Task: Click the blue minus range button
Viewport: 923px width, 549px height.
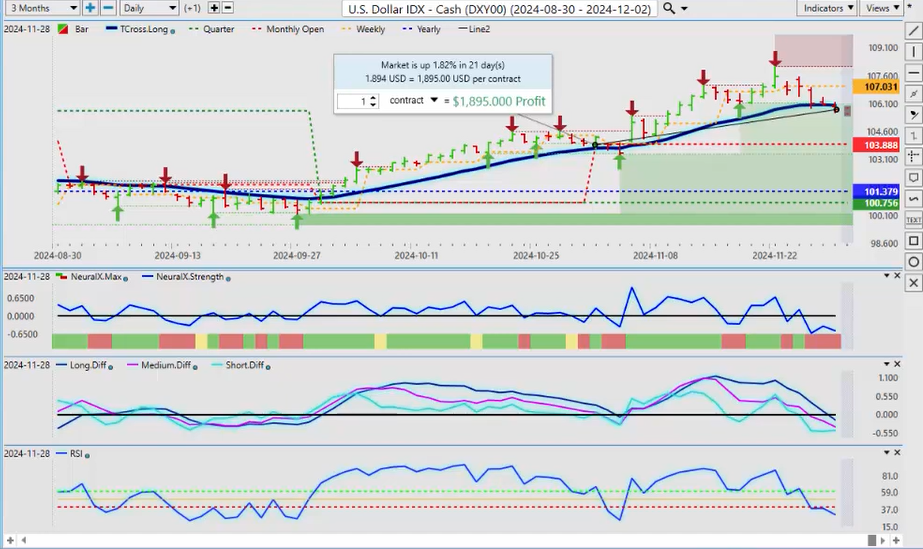Action: point(108,8)
